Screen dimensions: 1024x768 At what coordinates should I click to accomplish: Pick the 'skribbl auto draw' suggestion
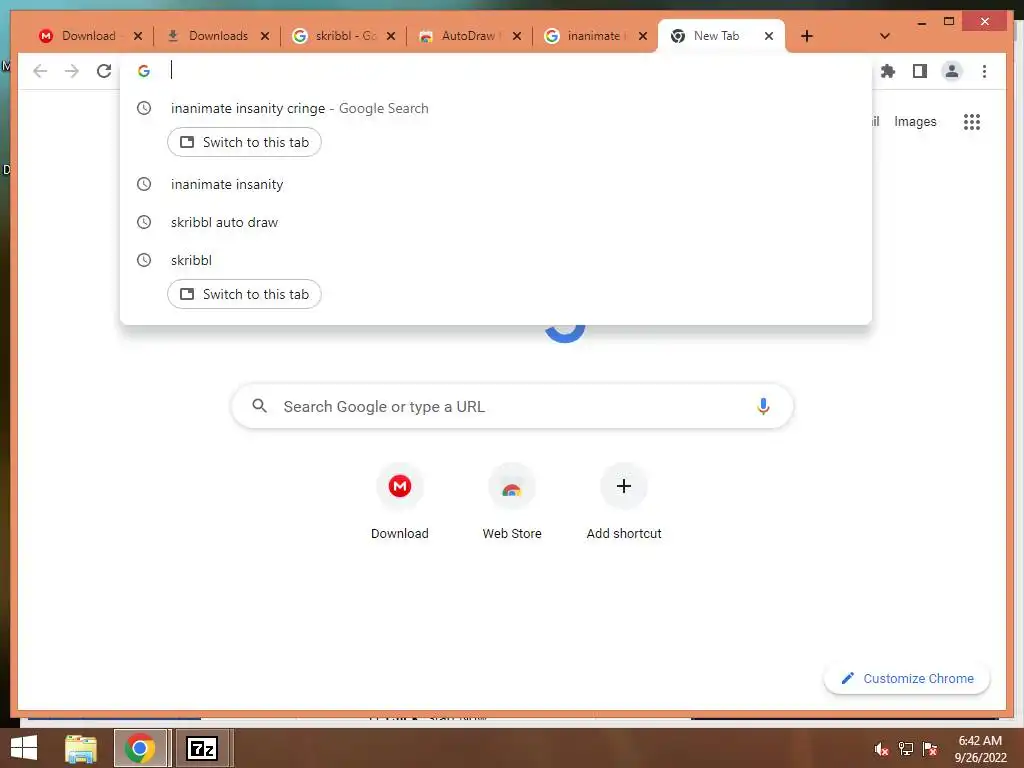pyautogui.click(x=495, y=222)
